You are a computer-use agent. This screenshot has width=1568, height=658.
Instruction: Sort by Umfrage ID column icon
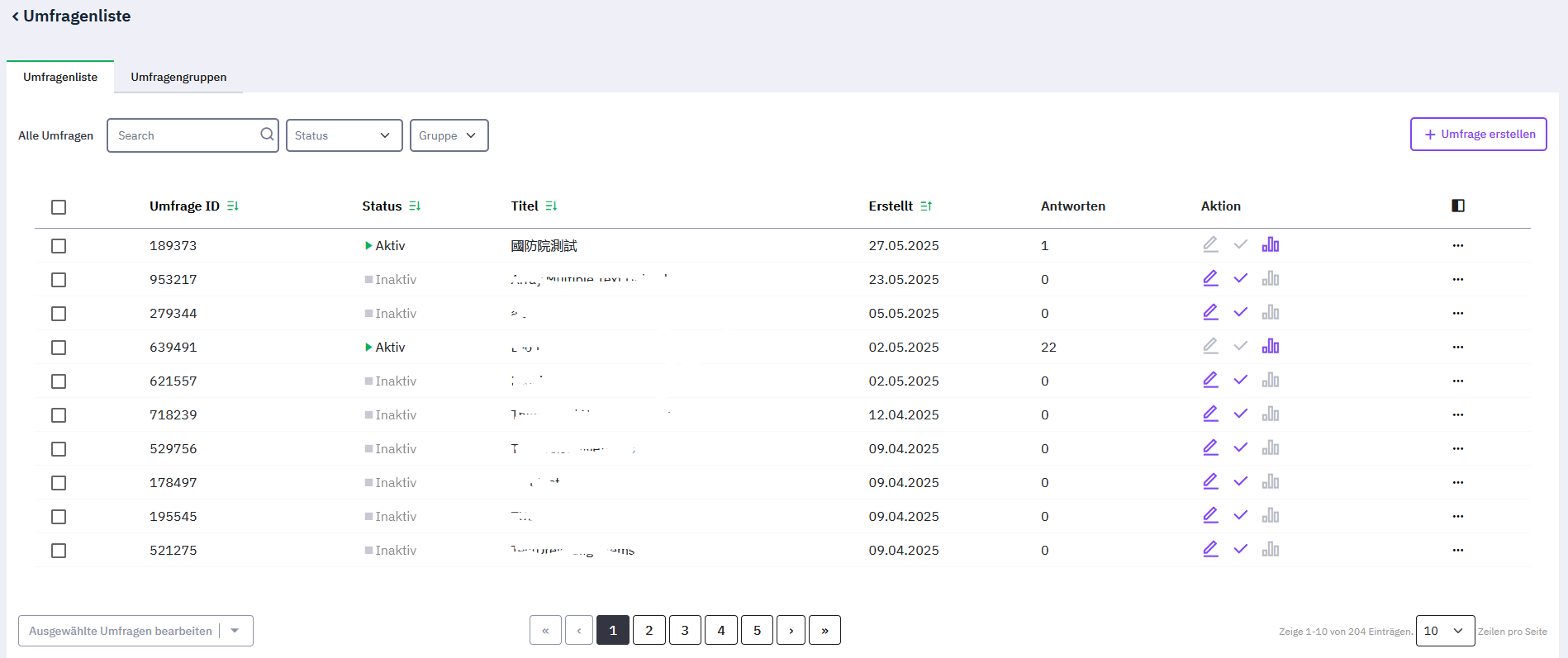point(233,206)
